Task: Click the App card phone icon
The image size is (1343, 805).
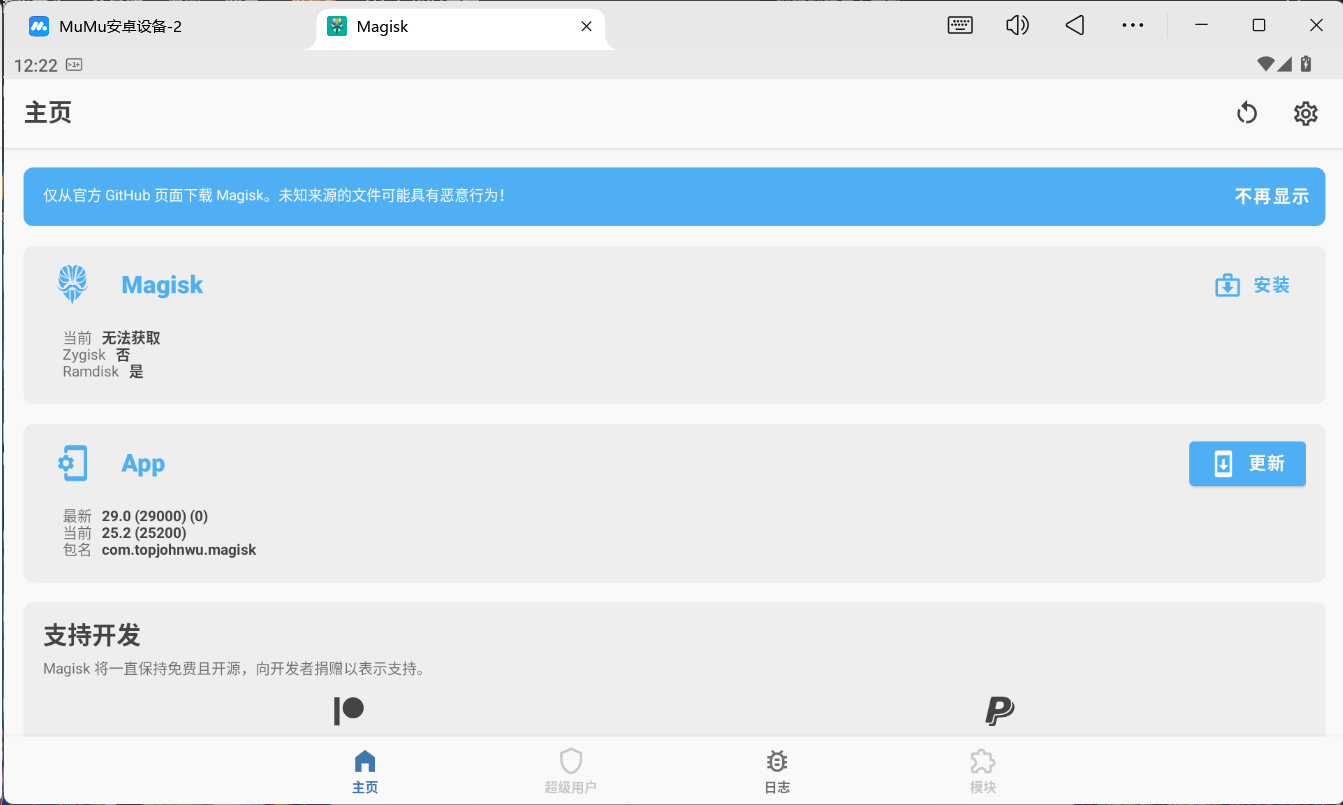Action: [x=72, y=462]
